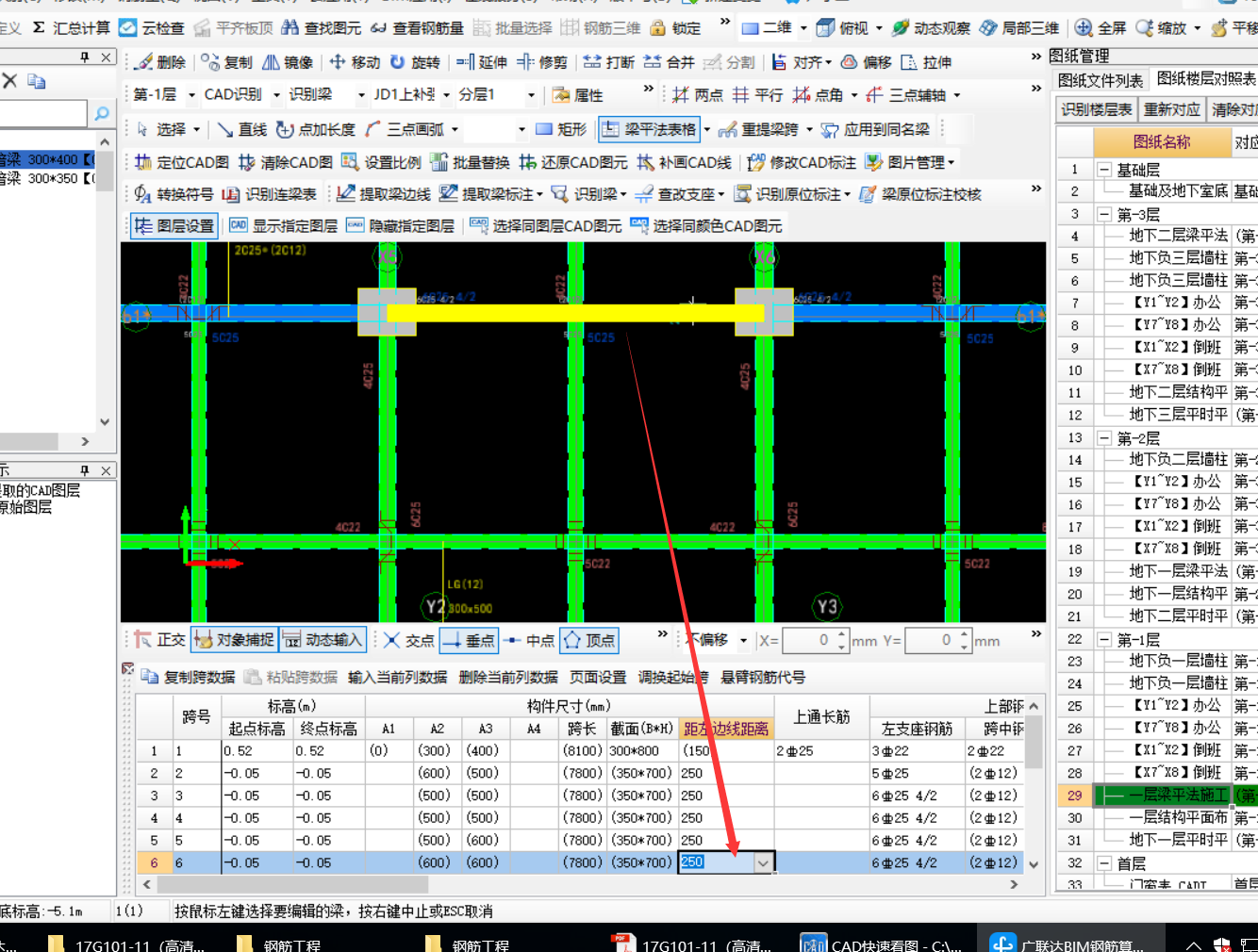This screenshot has height=952, width=1258.
Task: Toggle 顶点 vertex snap
Action: click(x=589, y=640)
